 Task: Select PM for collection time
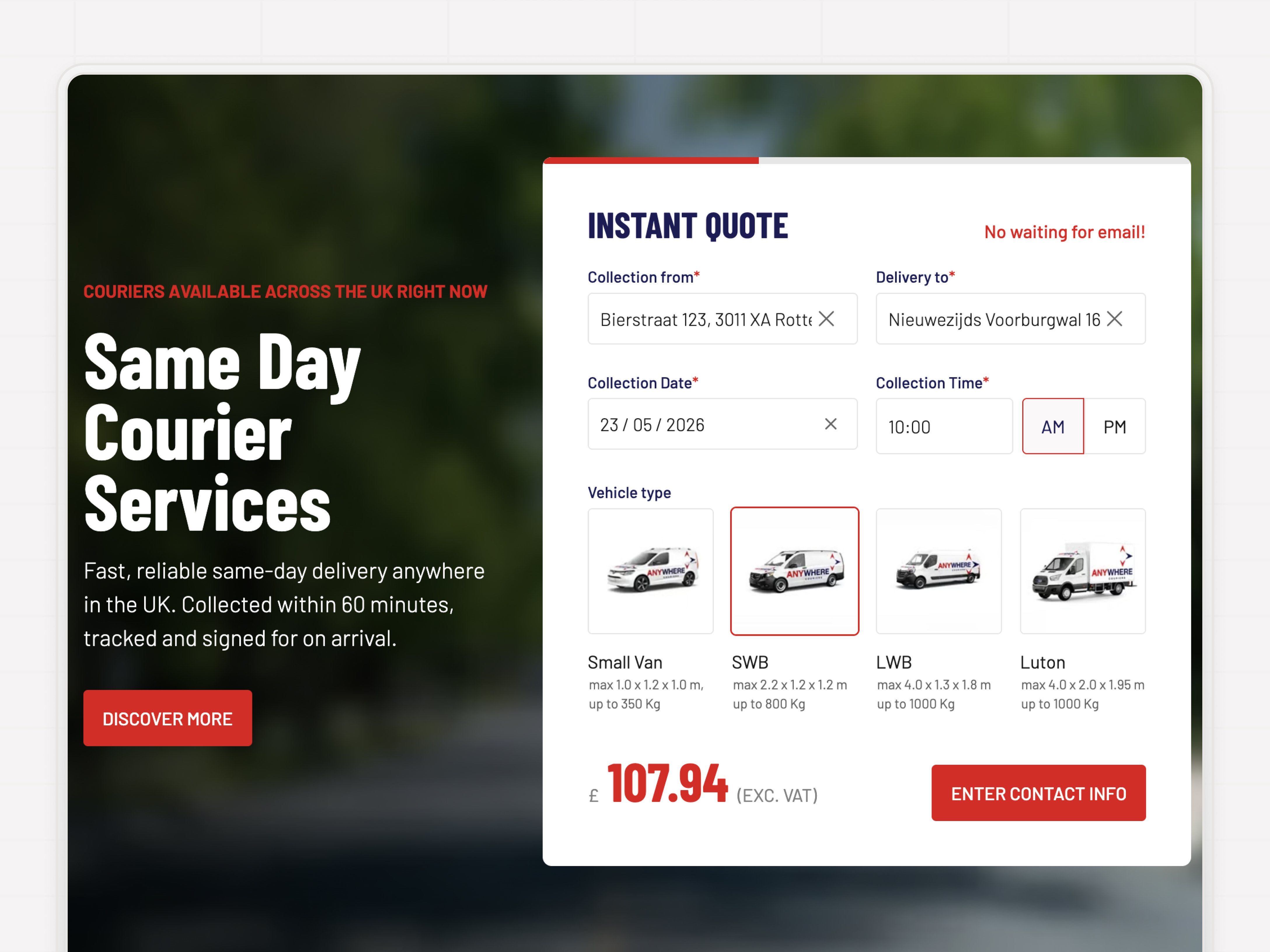(x=1115, y=426)
